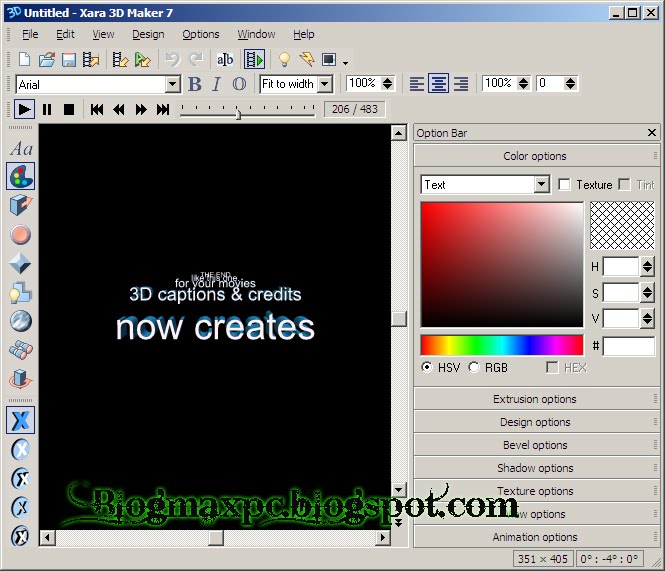Collapse the Color options header
The width and height of the screenshot is (665, 571).
coord(536,156)
